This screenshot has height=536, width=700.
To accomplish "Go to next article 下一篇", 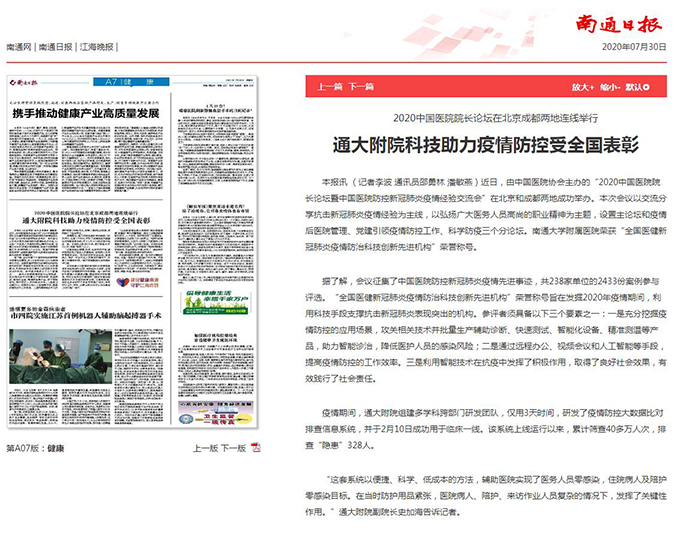I will (361, 87).
